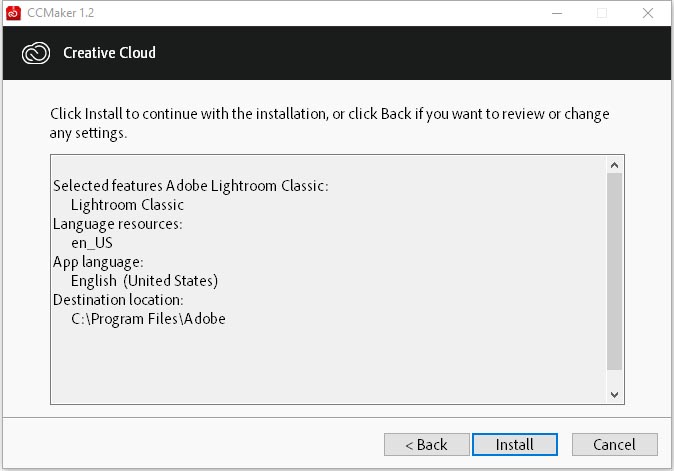Viewport: 674px width, 471px height.
Task: Click the vertical scrollbar thumb in summary
Action: (x=614, y=271)
